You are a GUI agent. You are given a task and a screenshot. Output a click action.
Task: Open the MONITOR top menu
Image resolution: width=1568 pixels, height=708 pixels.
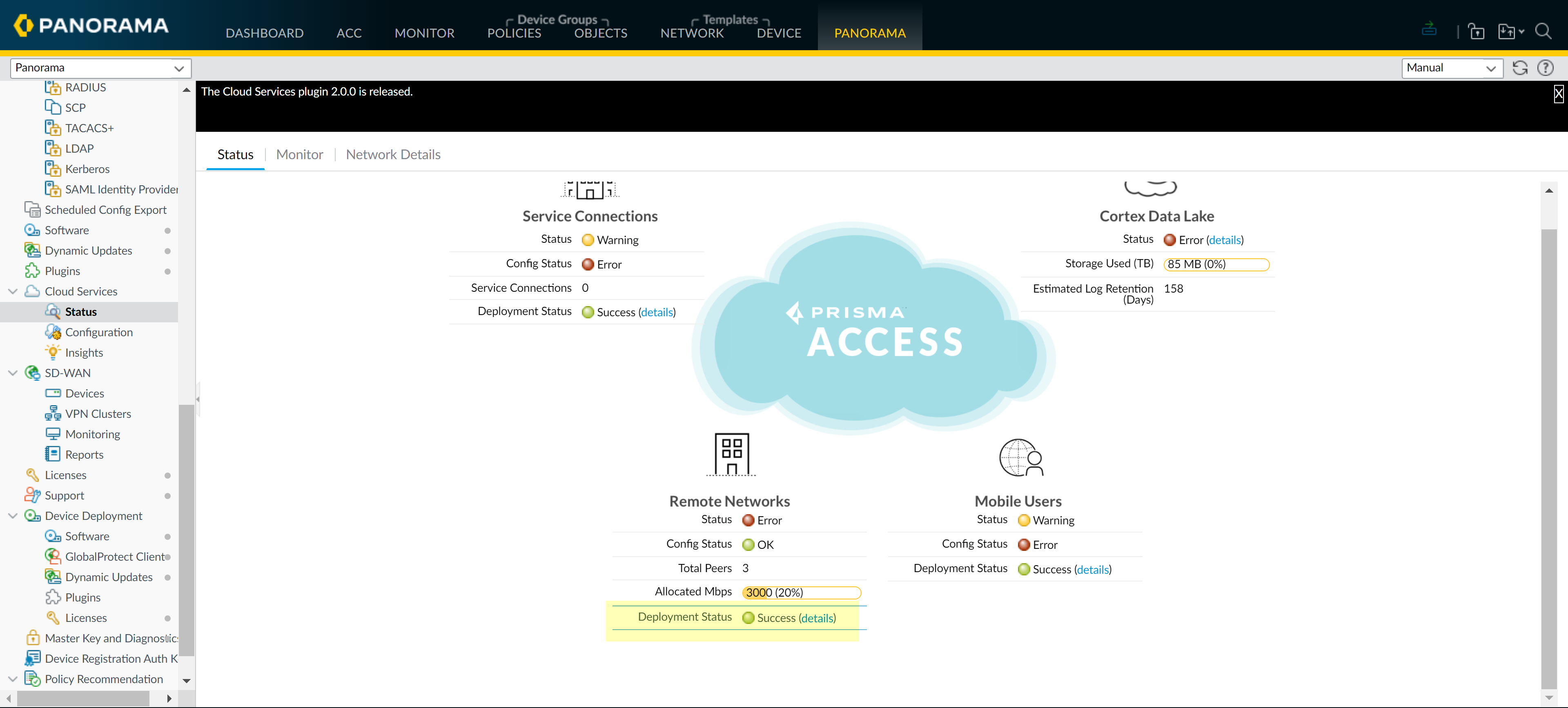click(x=424, y=33)
